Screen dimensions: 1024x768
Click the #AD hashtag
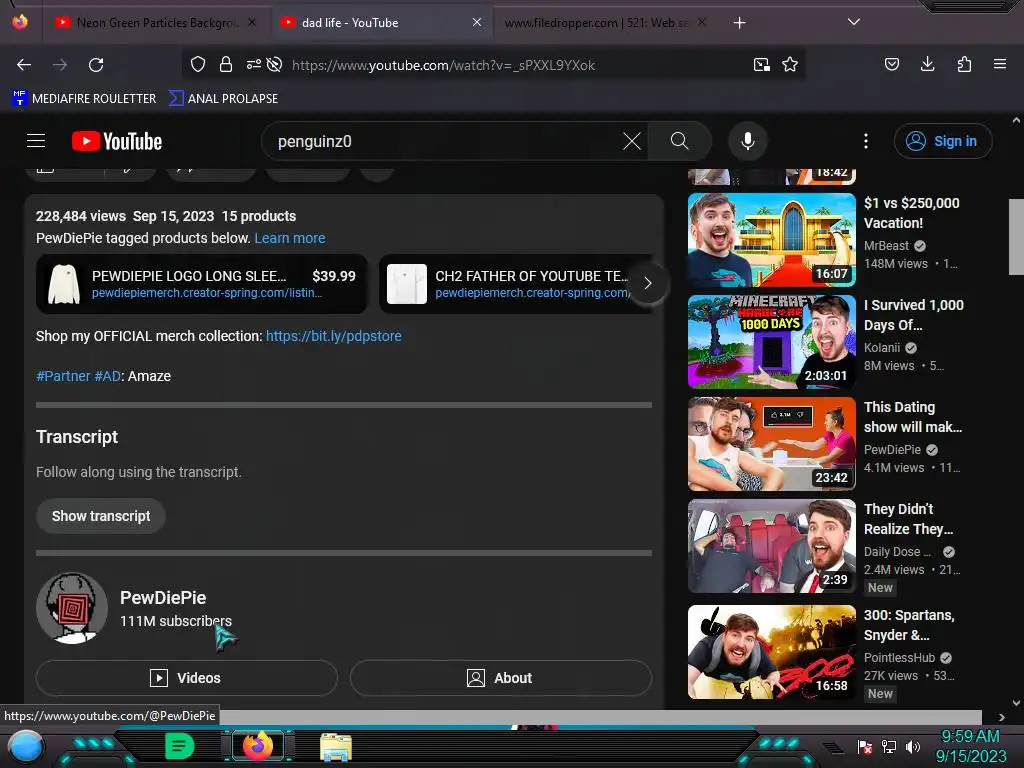[107, 376]
